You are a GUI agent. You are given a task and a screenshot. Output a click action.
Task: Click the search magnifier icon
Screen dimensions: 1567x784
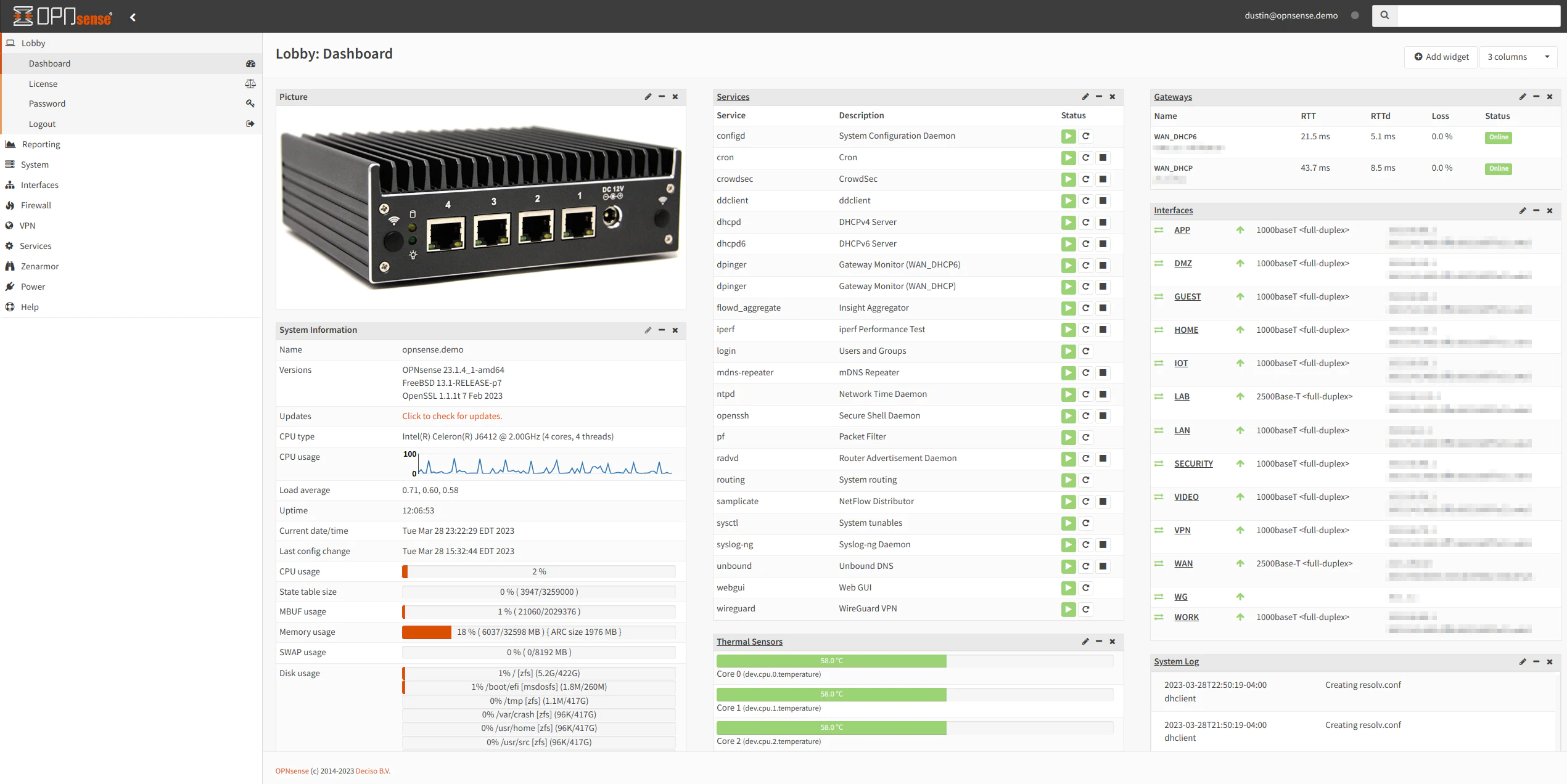tap(1384, 15)
